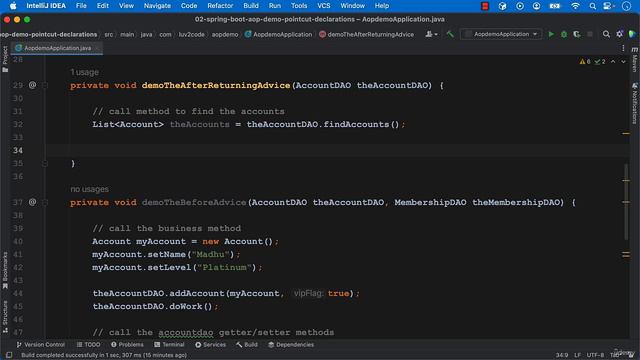Open editor tab options three-dot menu

(x=623, y=48)
